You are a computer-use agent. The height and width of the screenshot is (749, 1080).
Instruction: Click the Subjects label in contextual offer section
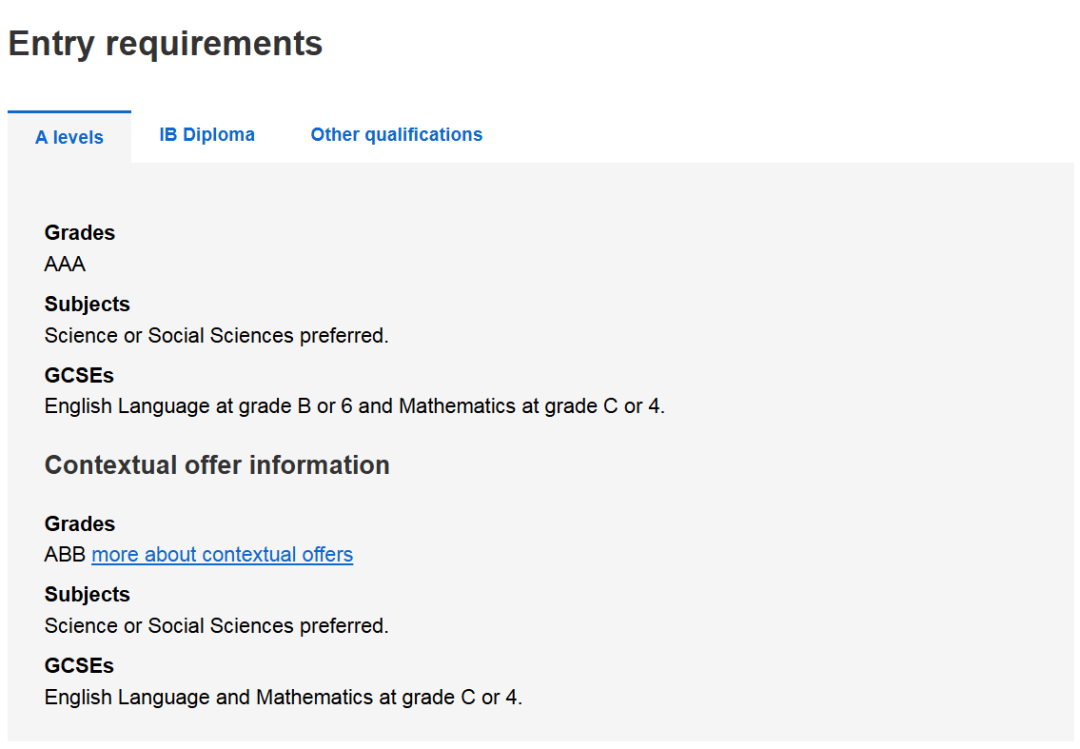(x=87, y=595)
